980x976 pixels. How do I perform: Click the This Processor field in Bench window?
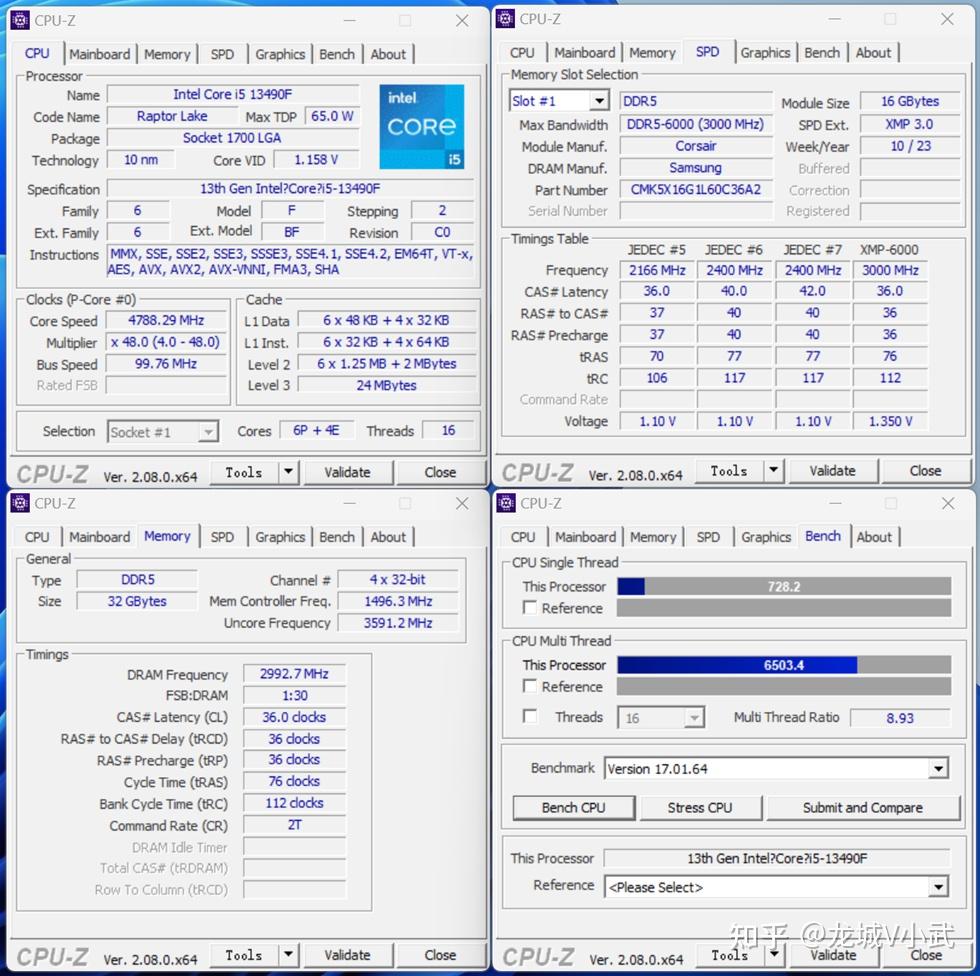[x=777, y=859]
